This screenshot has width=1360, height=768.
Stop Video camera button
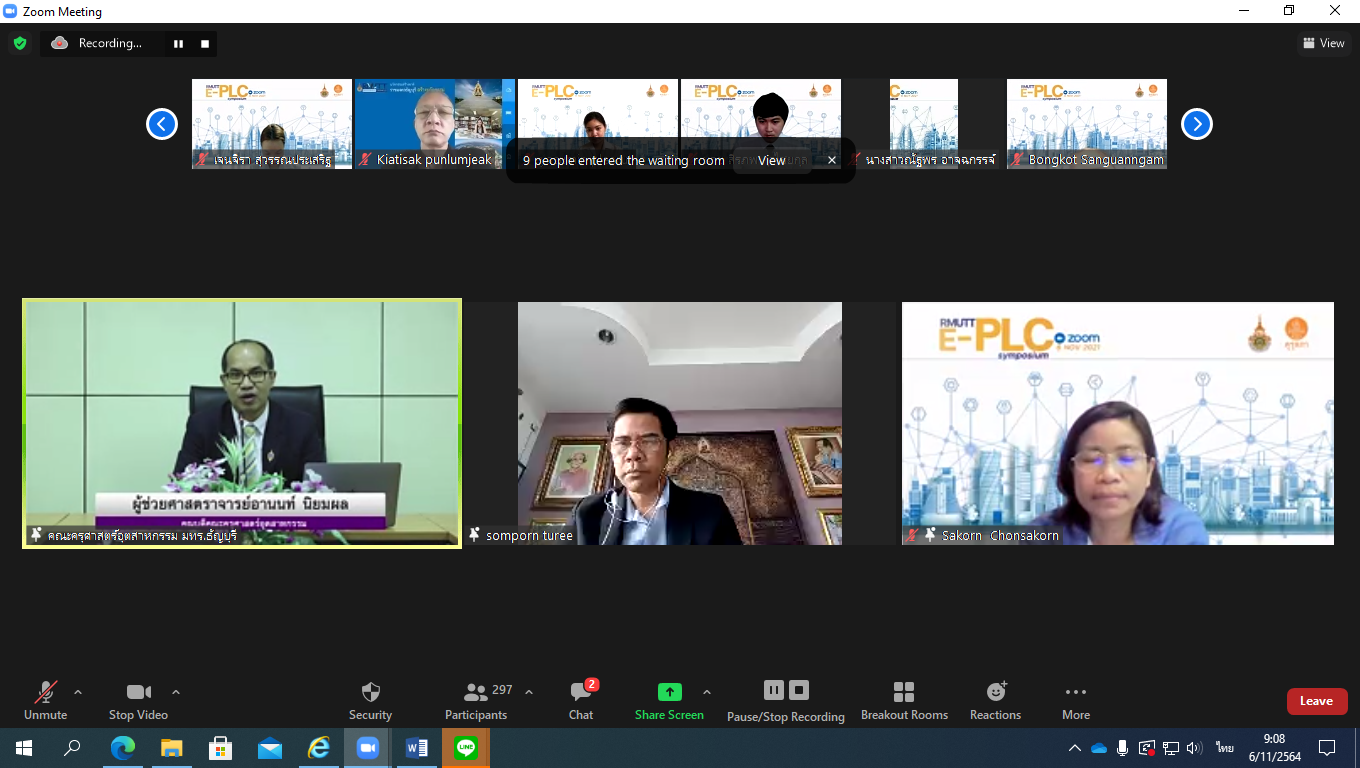[138, 700]
